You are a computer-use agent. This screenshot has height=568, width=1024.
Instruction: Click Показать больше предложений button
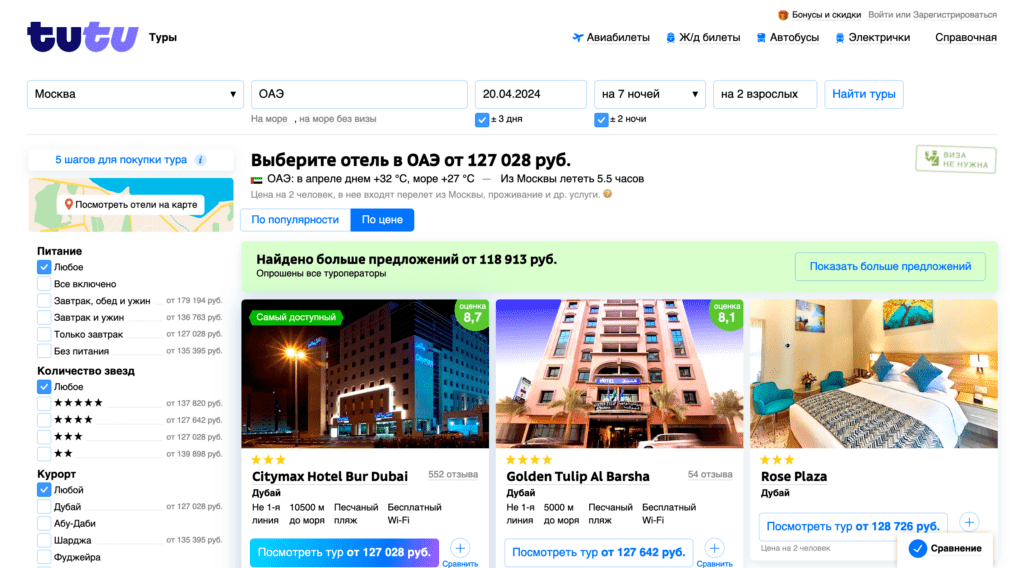(x=890, y=266)
